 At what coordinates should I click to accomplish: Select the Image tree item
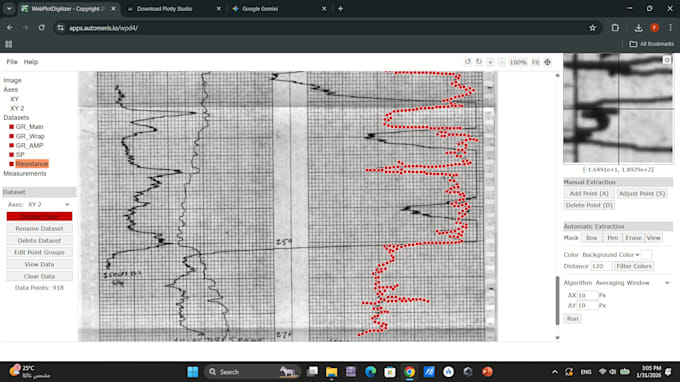click(x=13, y=80)
